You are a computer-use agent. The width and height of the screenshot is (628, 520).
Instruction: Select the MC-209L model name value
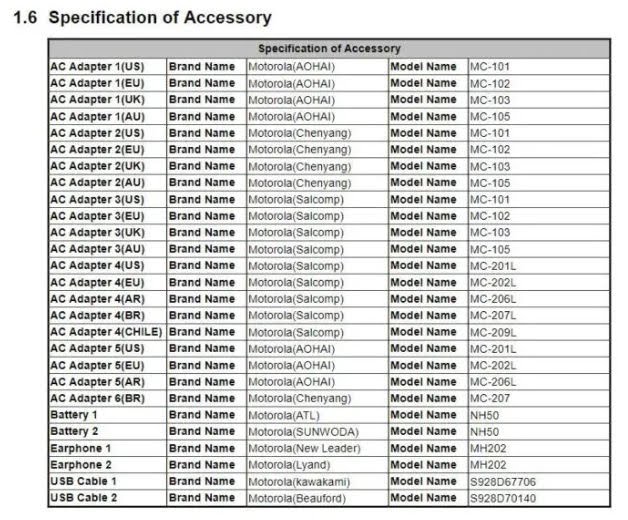click(493, 332)
